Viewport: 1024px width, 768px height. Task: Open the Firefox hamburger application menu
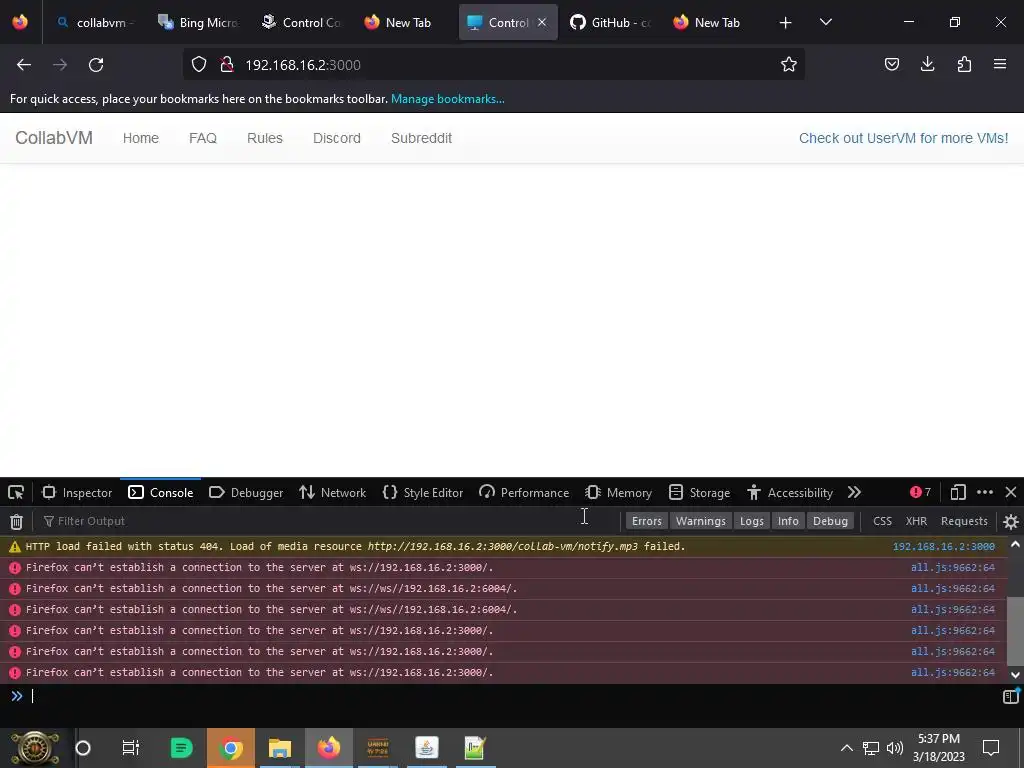click(1000, 64)
